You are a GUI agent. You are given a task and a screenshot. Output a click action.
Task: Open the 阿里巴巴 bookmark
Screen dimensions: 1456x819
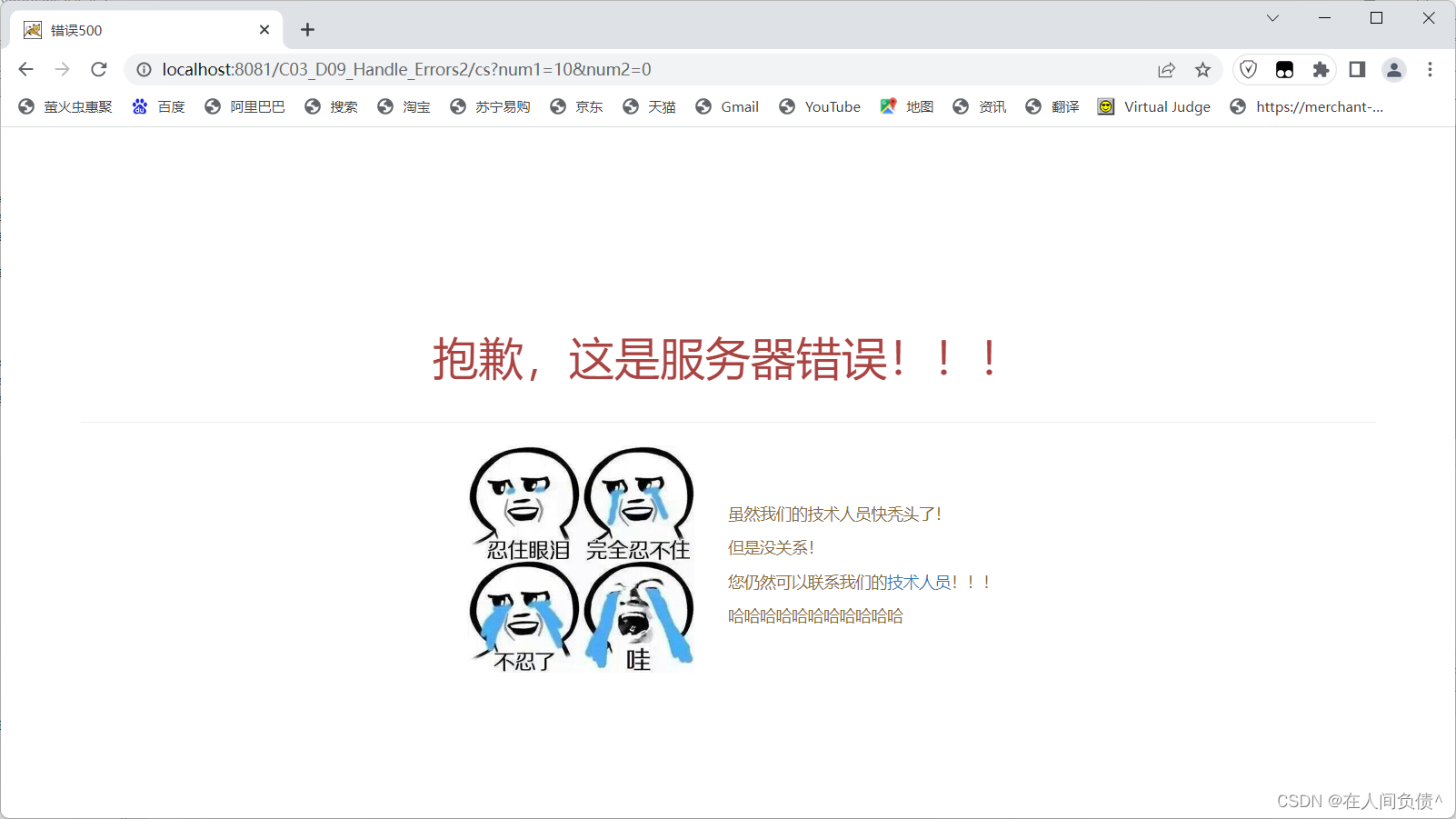[244, 107]
